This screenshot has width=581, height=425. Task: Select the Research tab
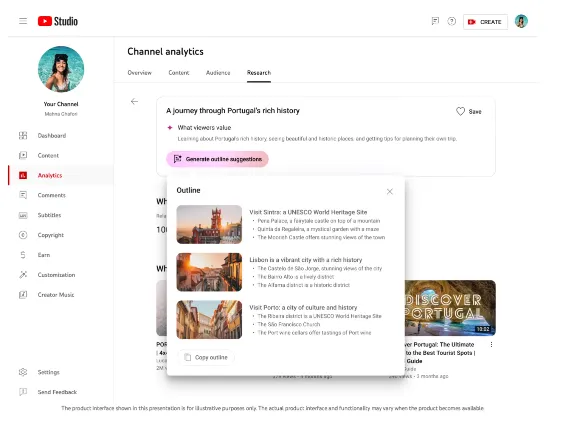click(259, 73)
